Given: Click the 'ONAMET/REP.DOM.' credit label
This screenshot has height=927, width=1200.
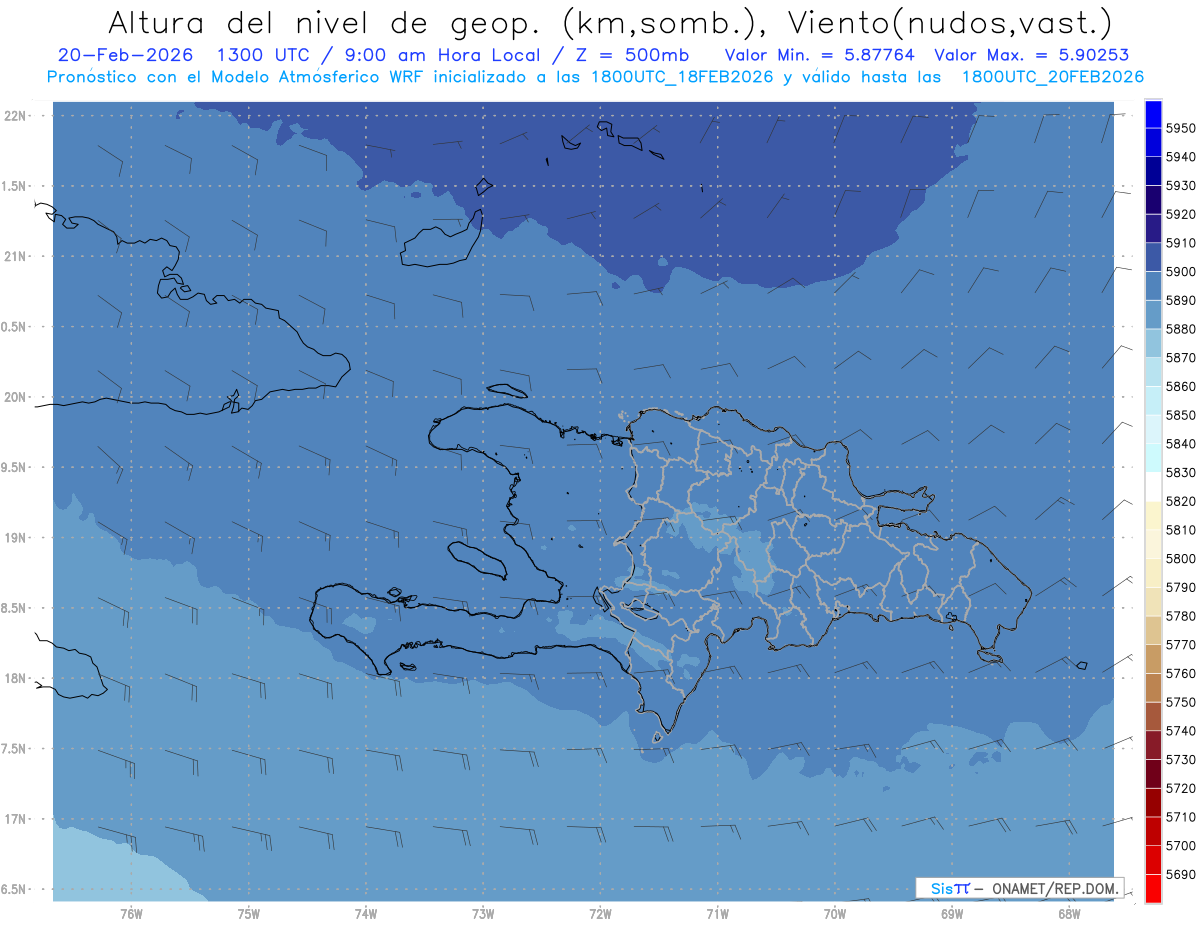Looking at the screenshot, I should [x=1055, y=888].
